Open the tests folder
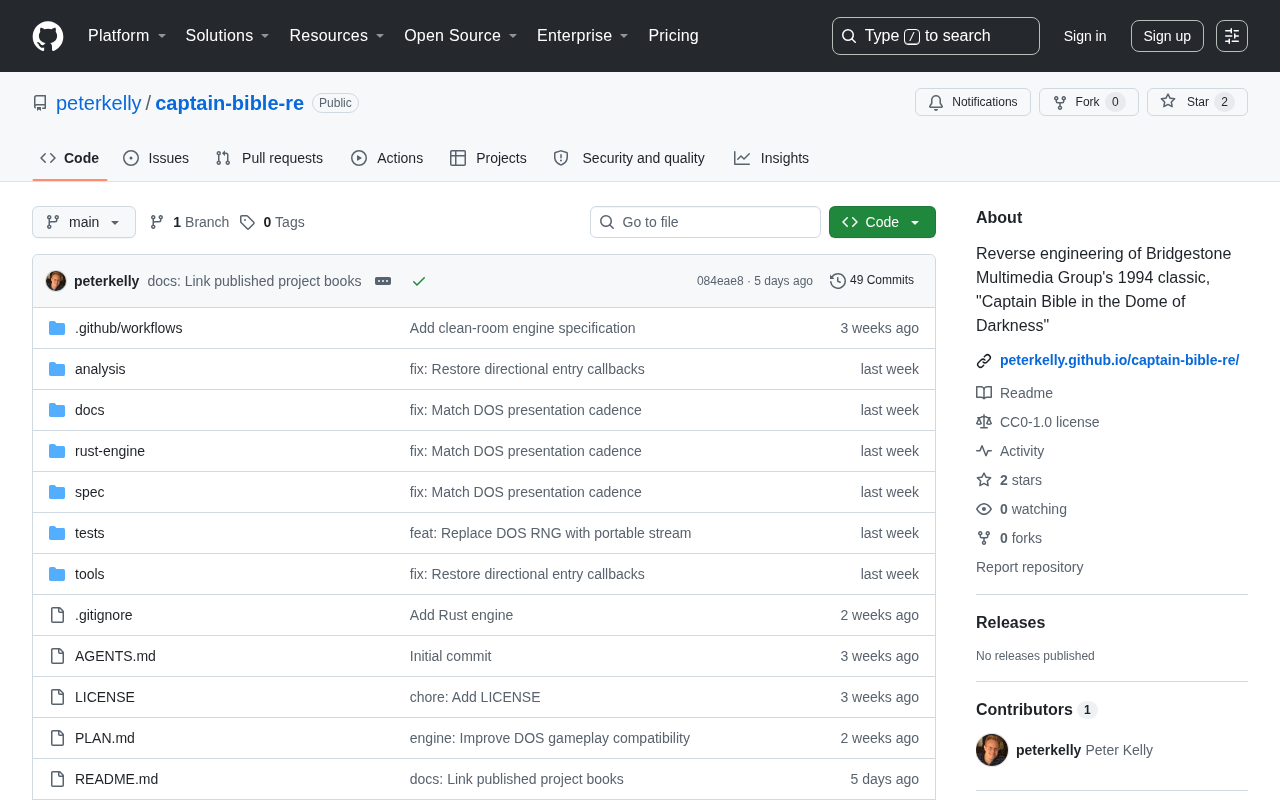The height and width of the screenshot is (800, 1280). [90, 533]
